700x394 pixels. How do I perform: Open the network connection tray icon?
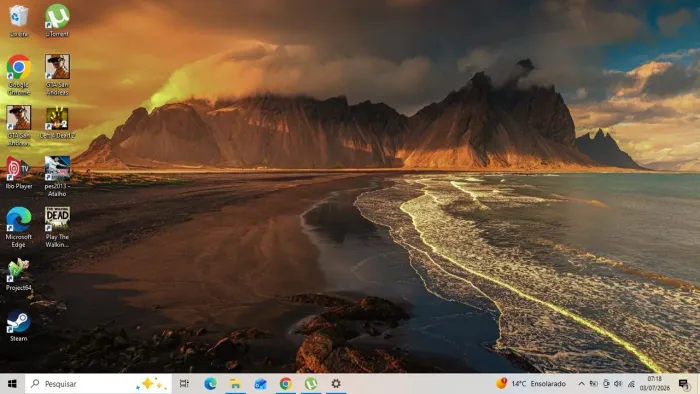pos(631,384)
